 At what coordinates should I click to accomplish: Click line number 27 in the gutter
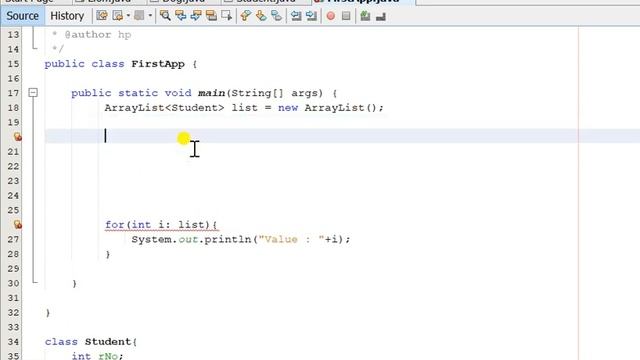[13, 240]
